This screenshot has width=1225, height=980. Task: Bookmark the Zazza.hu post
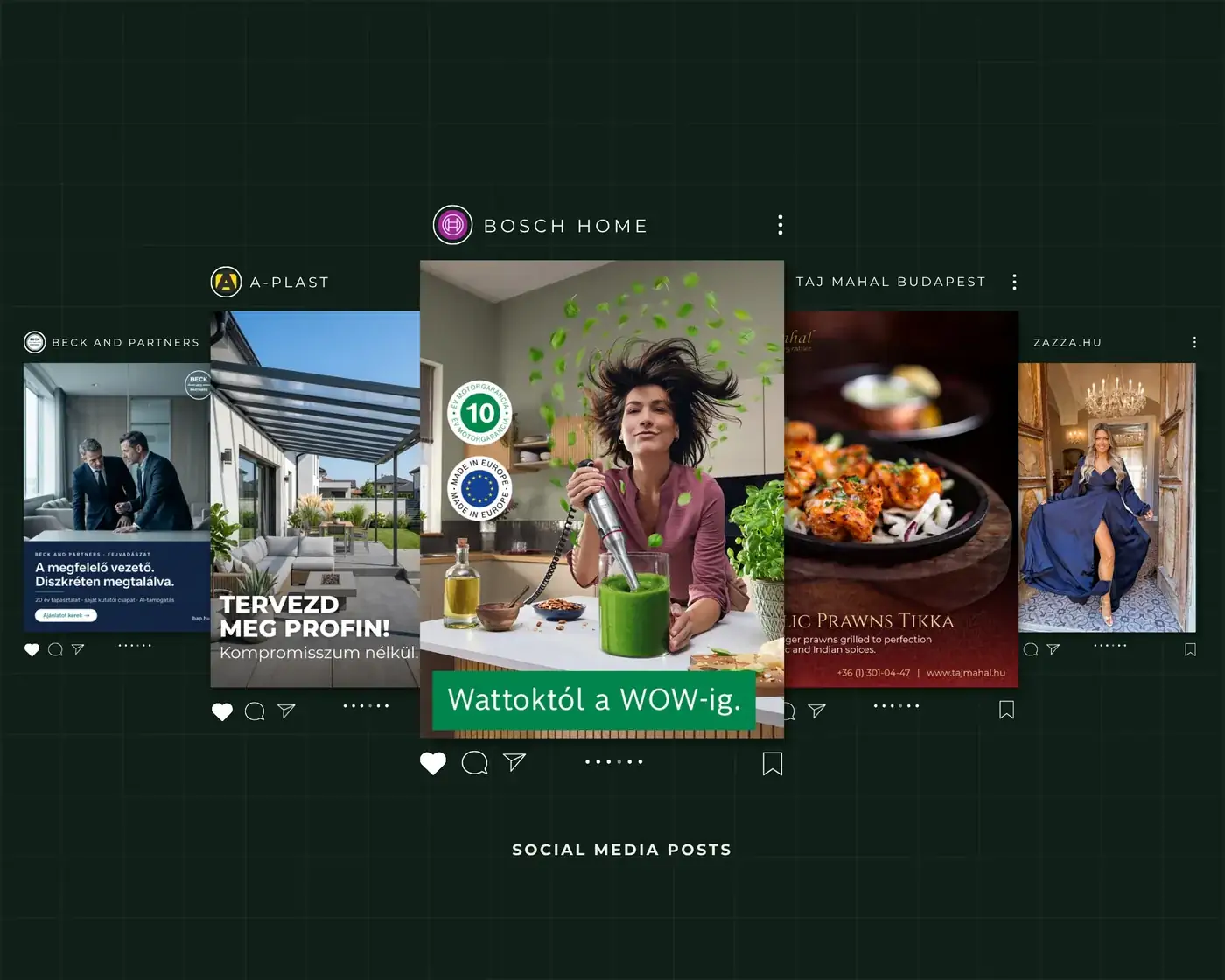pos(1190,649)
